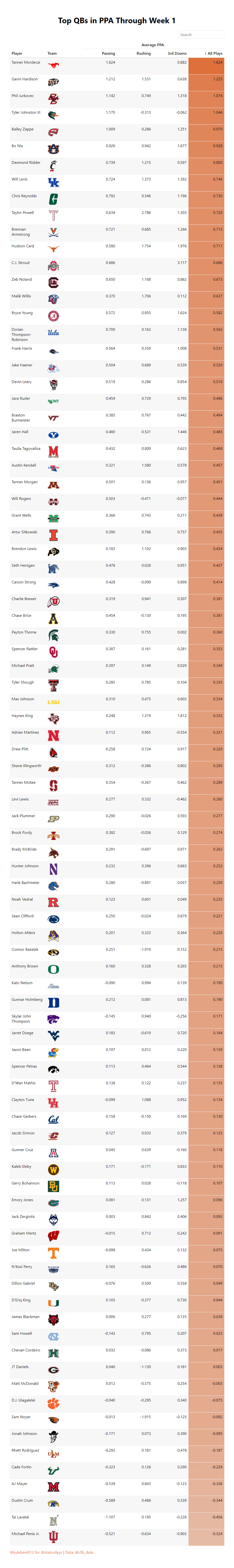Click the SMU logo for Tanner Mordecai
This screenshot has width=234, height=1568.
[x=54, y=65]
